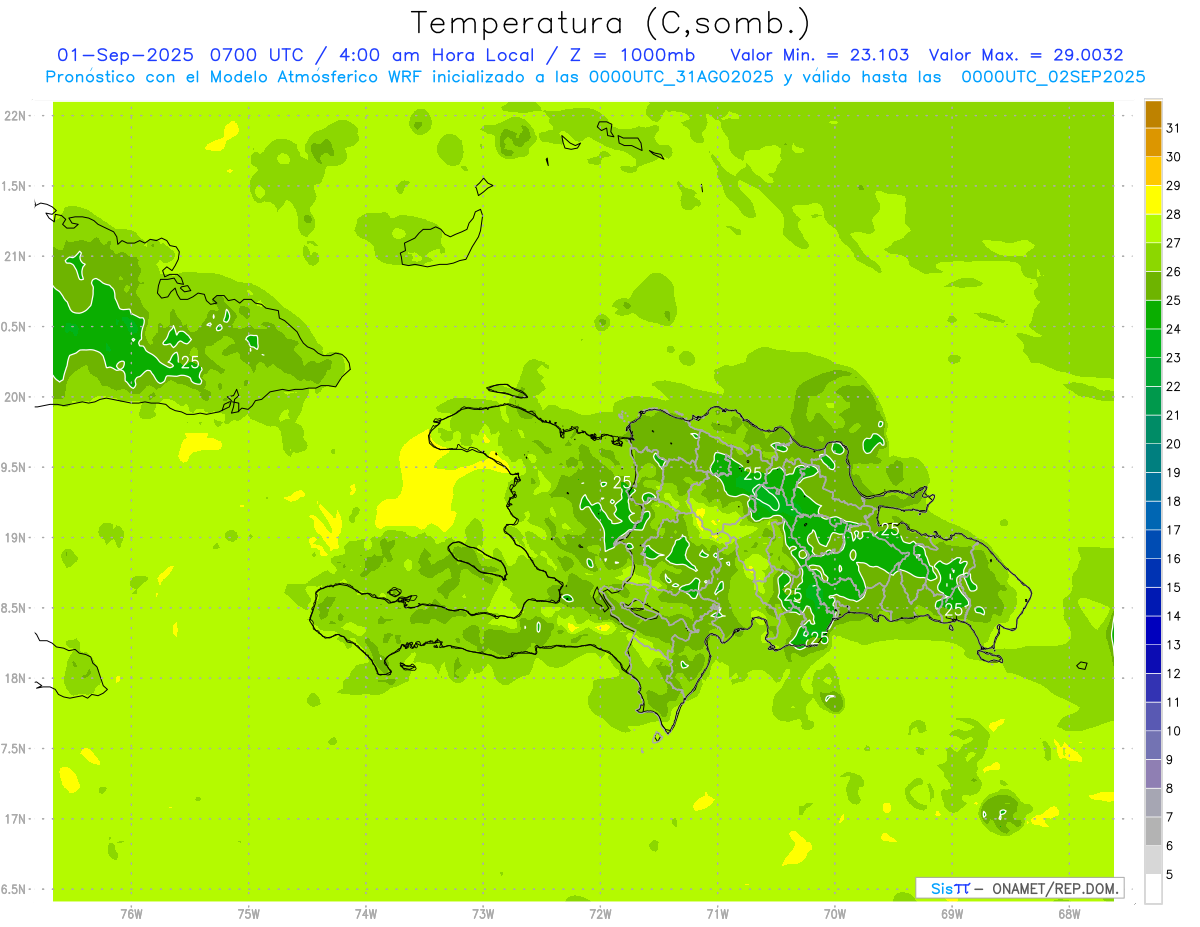This screenshot has height=927, width=1200.
Task: Click the "17N" latitude label
Action: click(15, 819)
